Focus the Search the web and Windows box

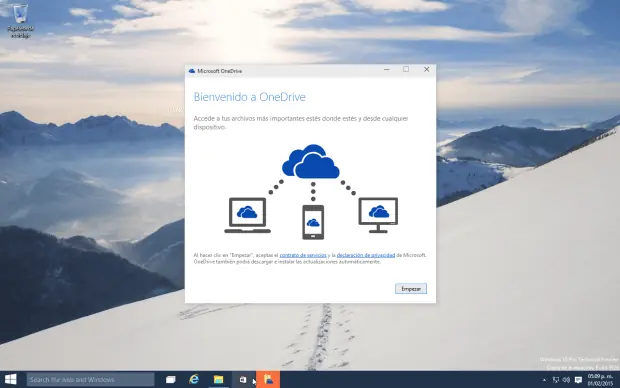(91, 380)
